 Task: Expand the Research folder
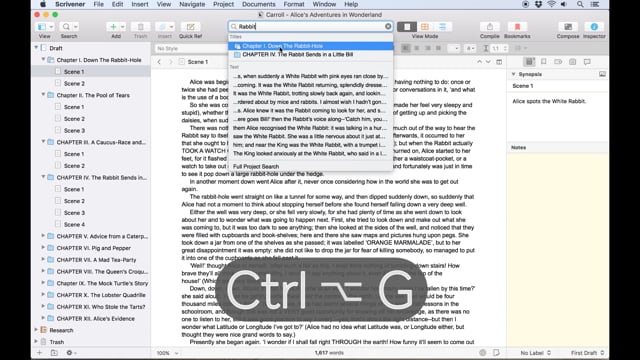point(36,330)
